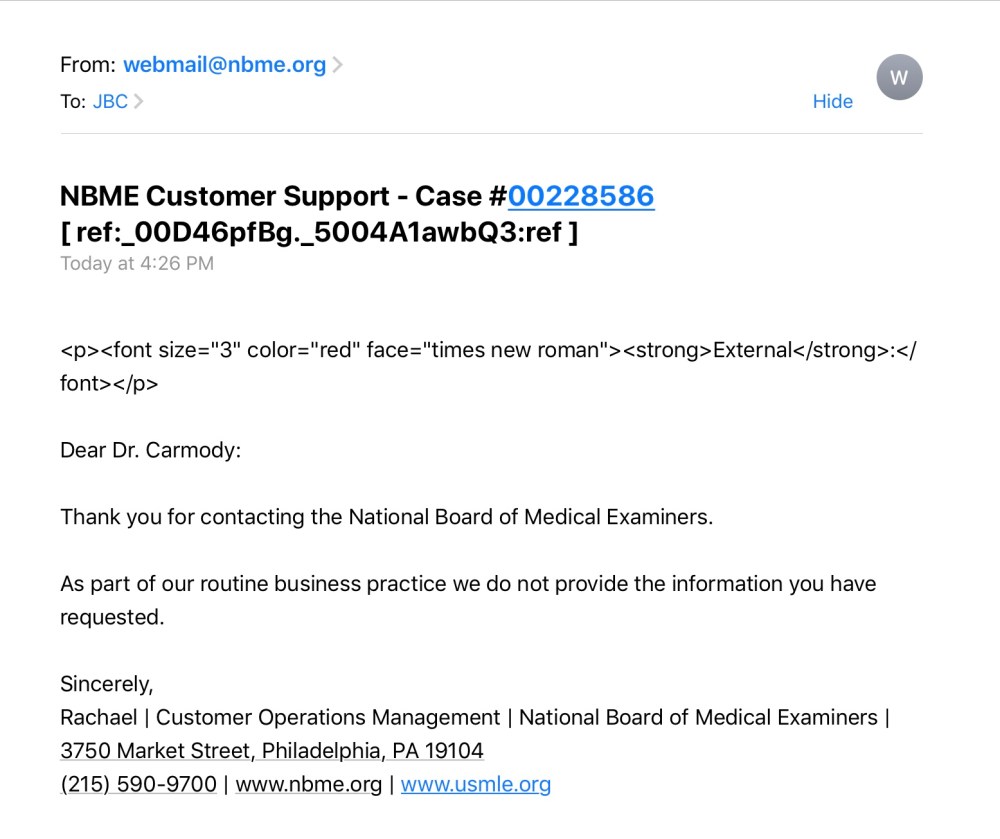Open the www.usmle.org link
The image size is (1000, 839).
pyautogui.click(x=475, y=784)
